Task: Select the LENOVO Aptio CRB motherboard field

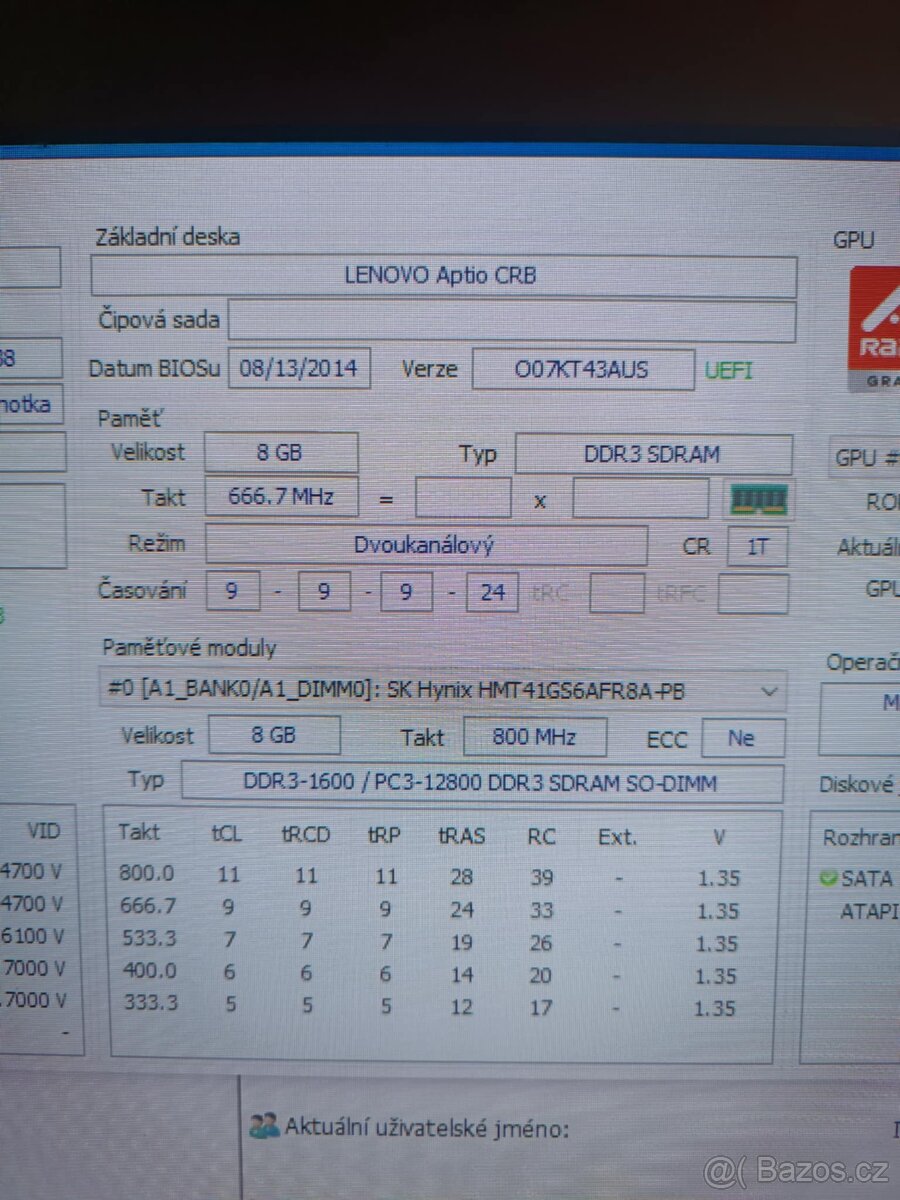Action: pos(443,277)
